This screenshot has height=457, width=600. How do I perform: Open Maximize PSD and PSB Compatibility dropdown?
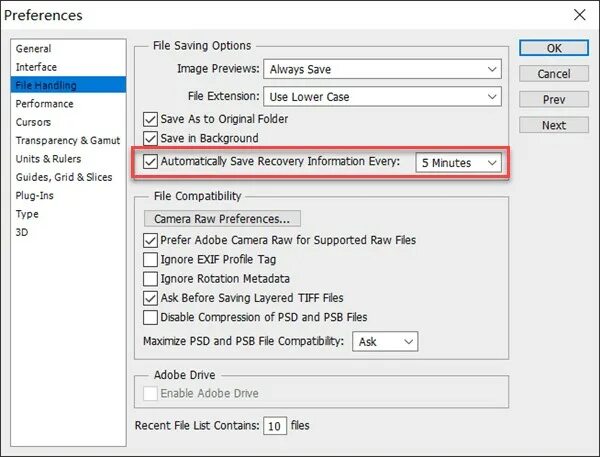(385, 341)
